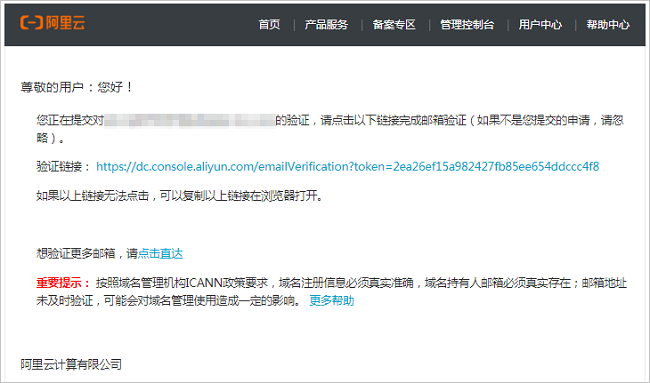Open the 更多帮助 help link
This screenshot has height=383, width=650.
point(332,301)
